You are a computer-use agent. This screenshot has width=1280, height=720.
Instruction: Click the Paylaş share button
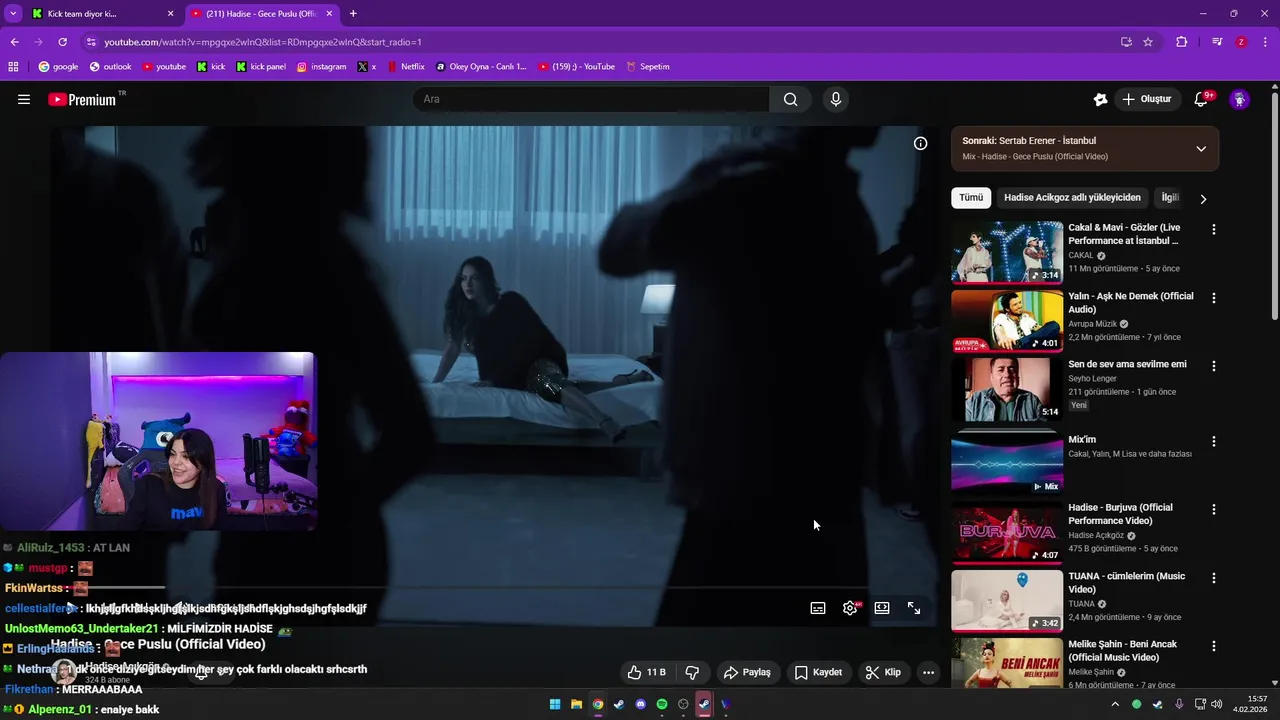pyautogui.click(x=748, y=672)
